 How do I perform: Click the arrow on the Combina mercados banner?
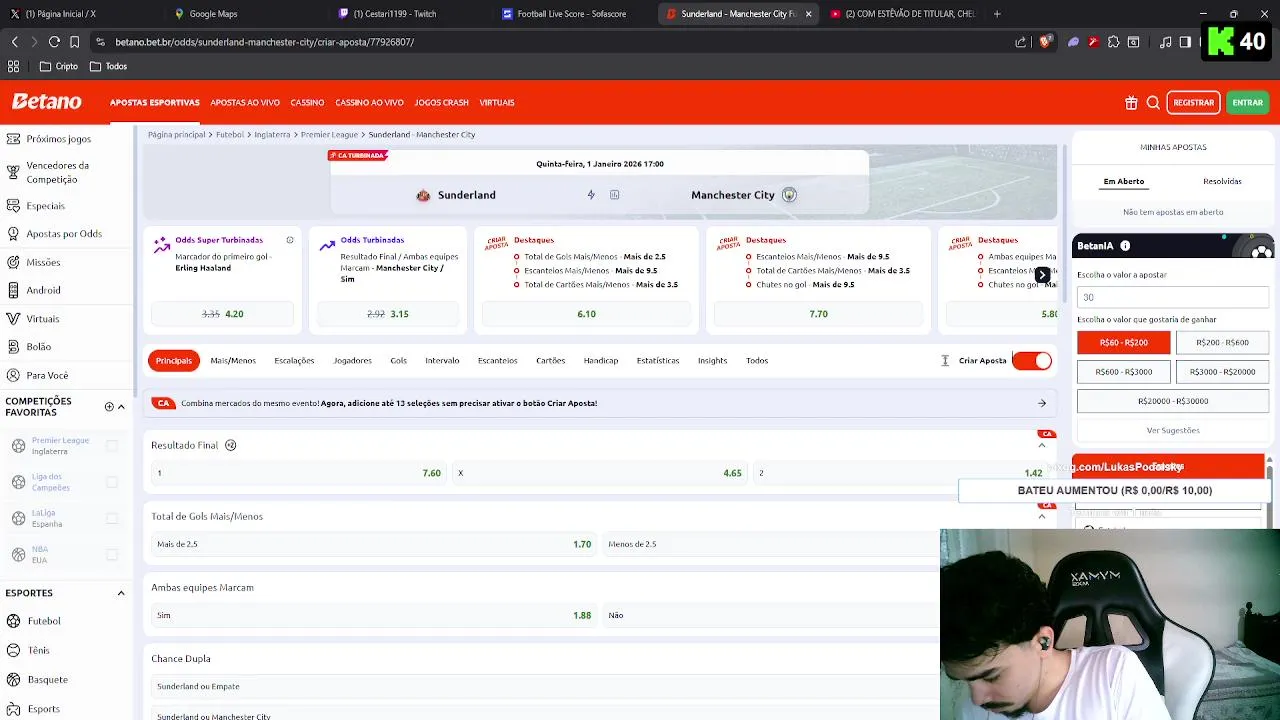(1042, 403)
